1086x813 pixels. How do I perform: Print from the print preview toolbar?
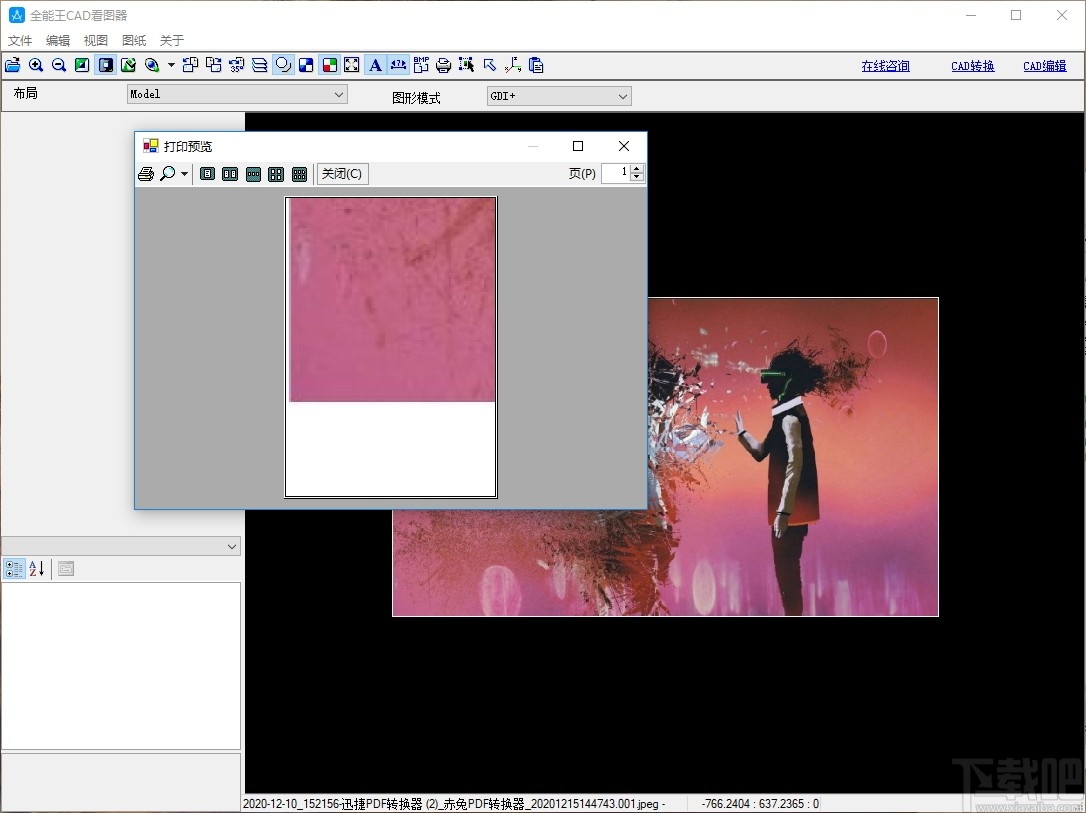coord(146,174)
